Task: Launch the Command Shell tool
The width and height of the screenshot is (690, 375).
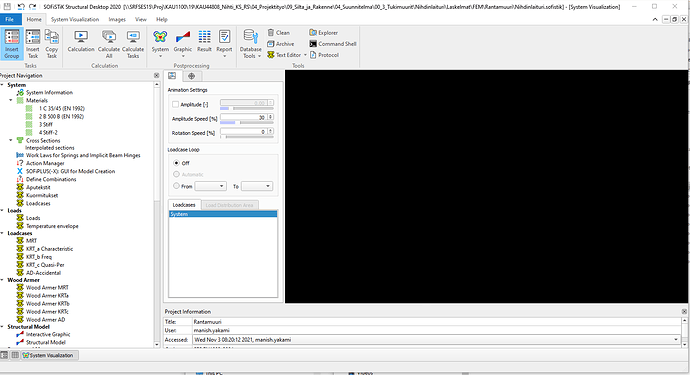Action: point(333,44)
